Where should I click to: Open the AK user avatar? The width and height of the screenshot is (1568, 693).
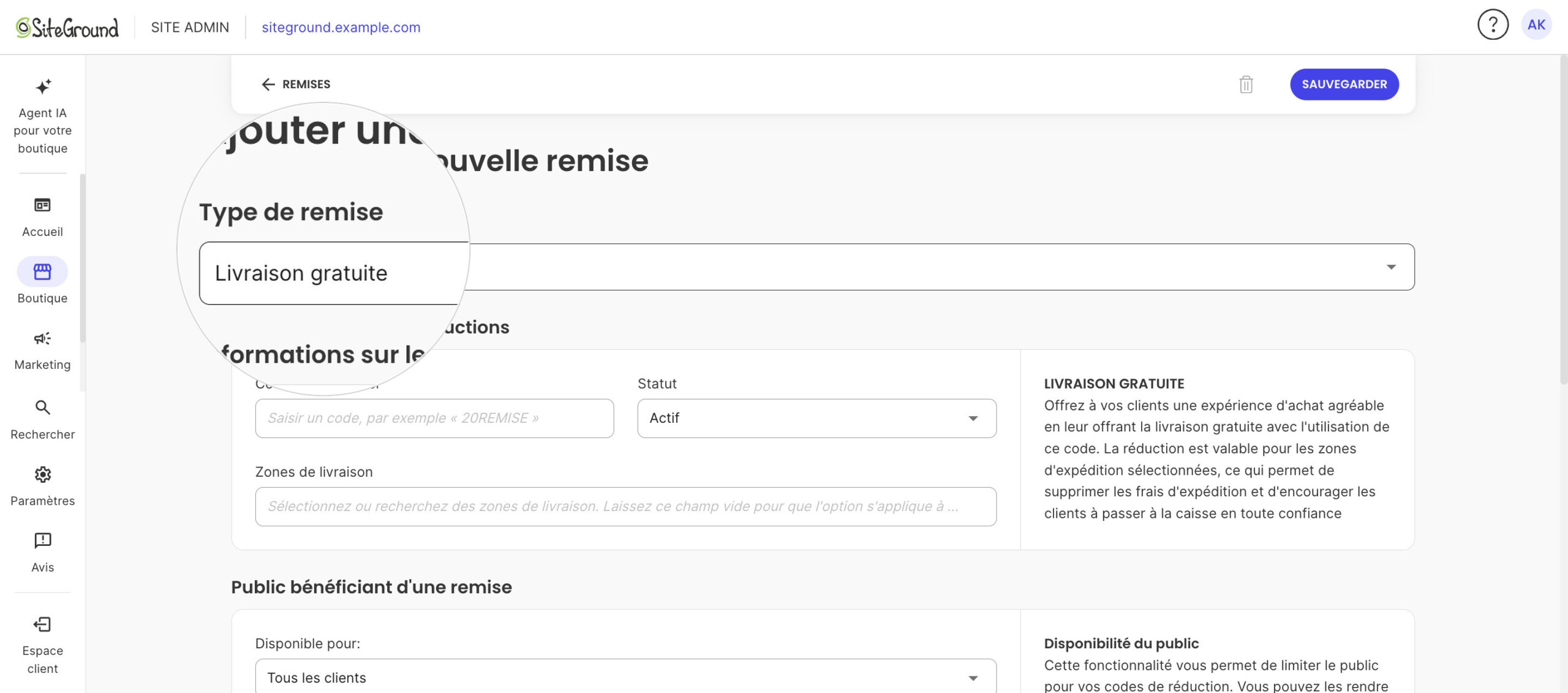point(1536,25)
